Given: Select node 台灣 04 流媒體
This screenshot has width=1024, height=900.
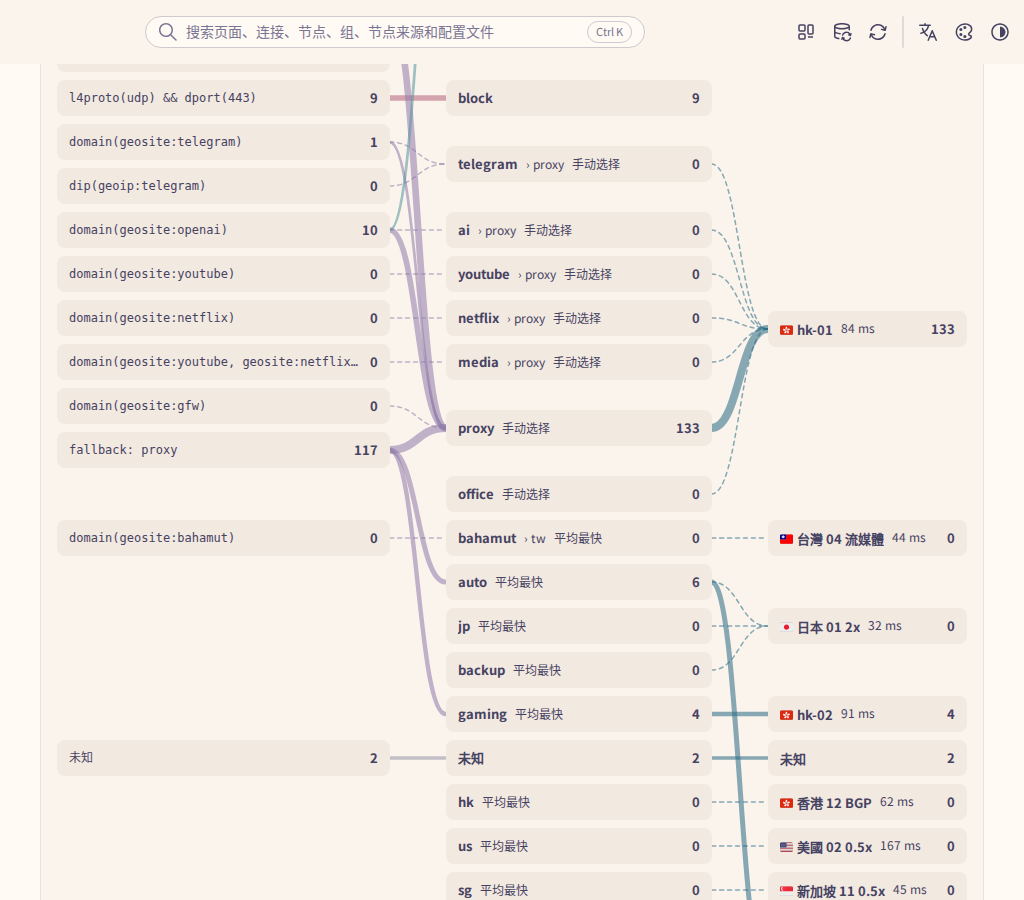Looking at the screenshot, I should 867,538.
